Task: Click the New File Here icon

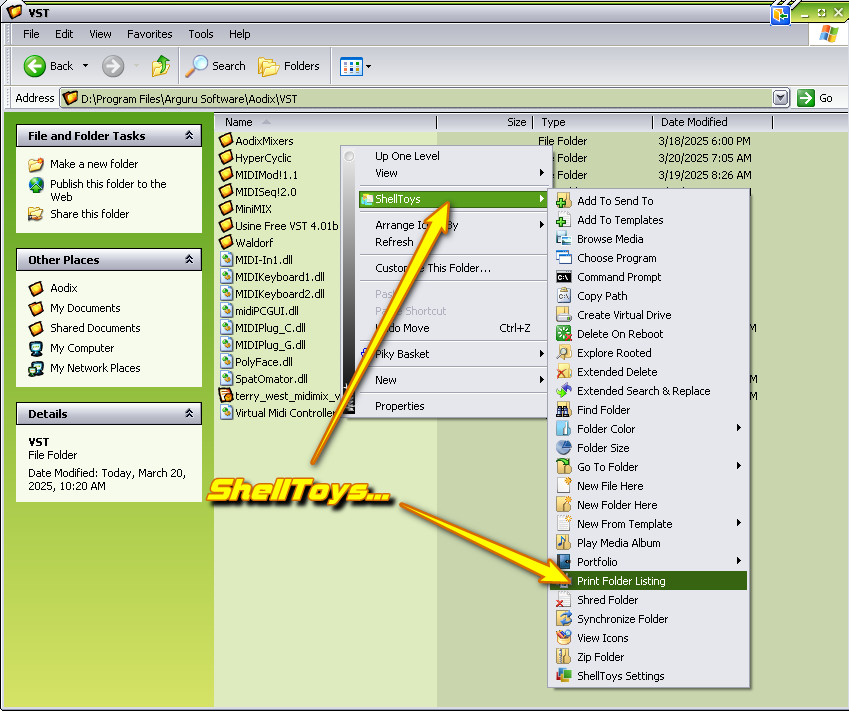Action: pos(564,486)
